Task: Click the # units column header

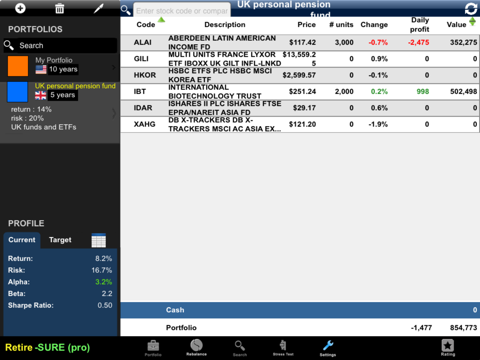Action: point(341,25)
